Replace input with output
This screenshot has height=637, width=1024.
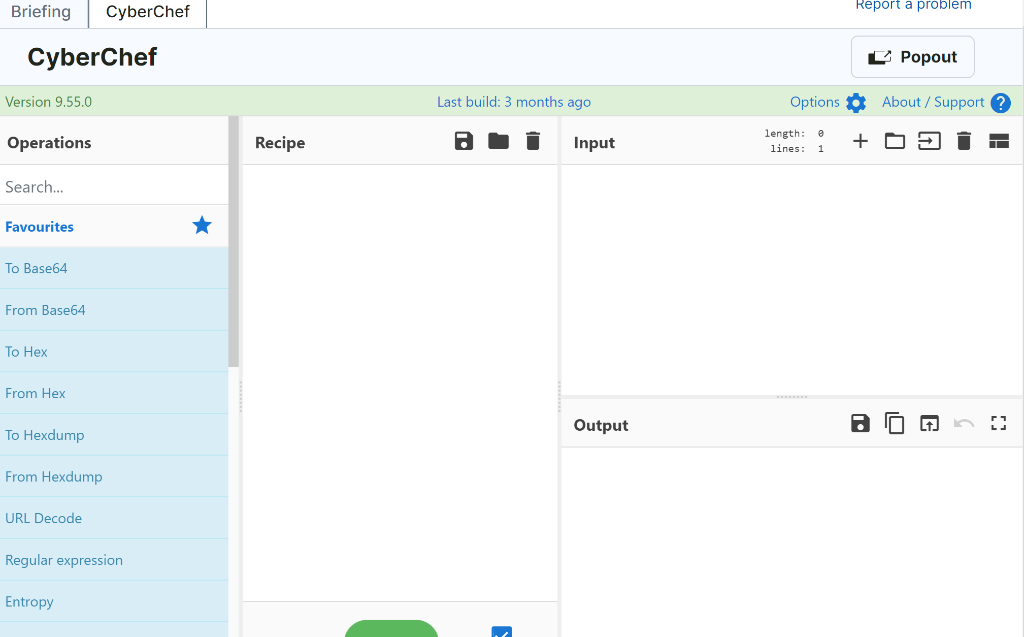point(929,423)
